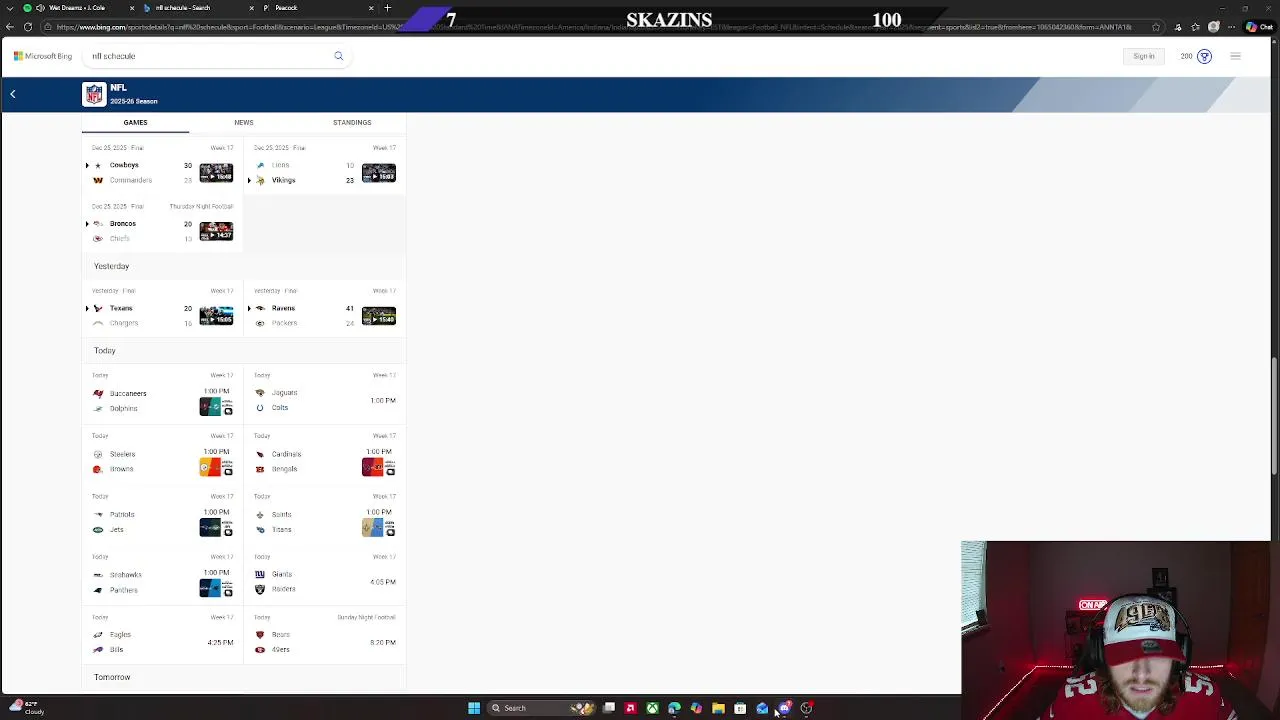1280x720 pixels.
Task: Open the Windows Start button
Action: pos(474,708)
